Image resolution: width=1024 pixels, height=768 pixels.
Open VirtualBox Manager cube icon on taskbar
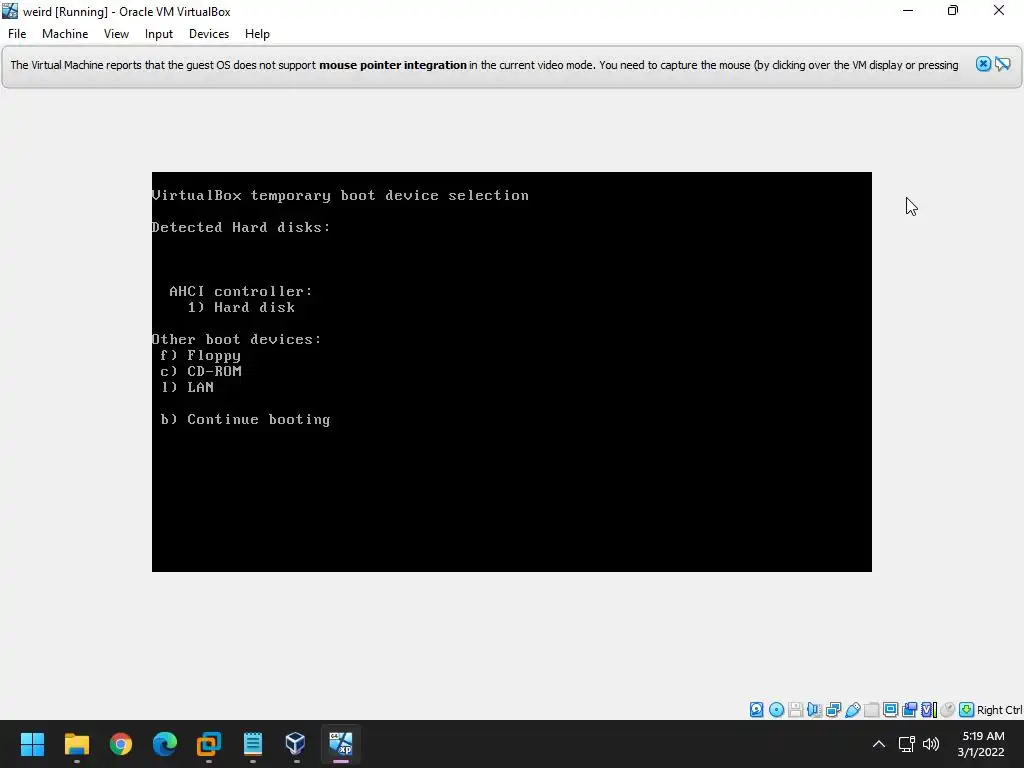tap(296, 744)
